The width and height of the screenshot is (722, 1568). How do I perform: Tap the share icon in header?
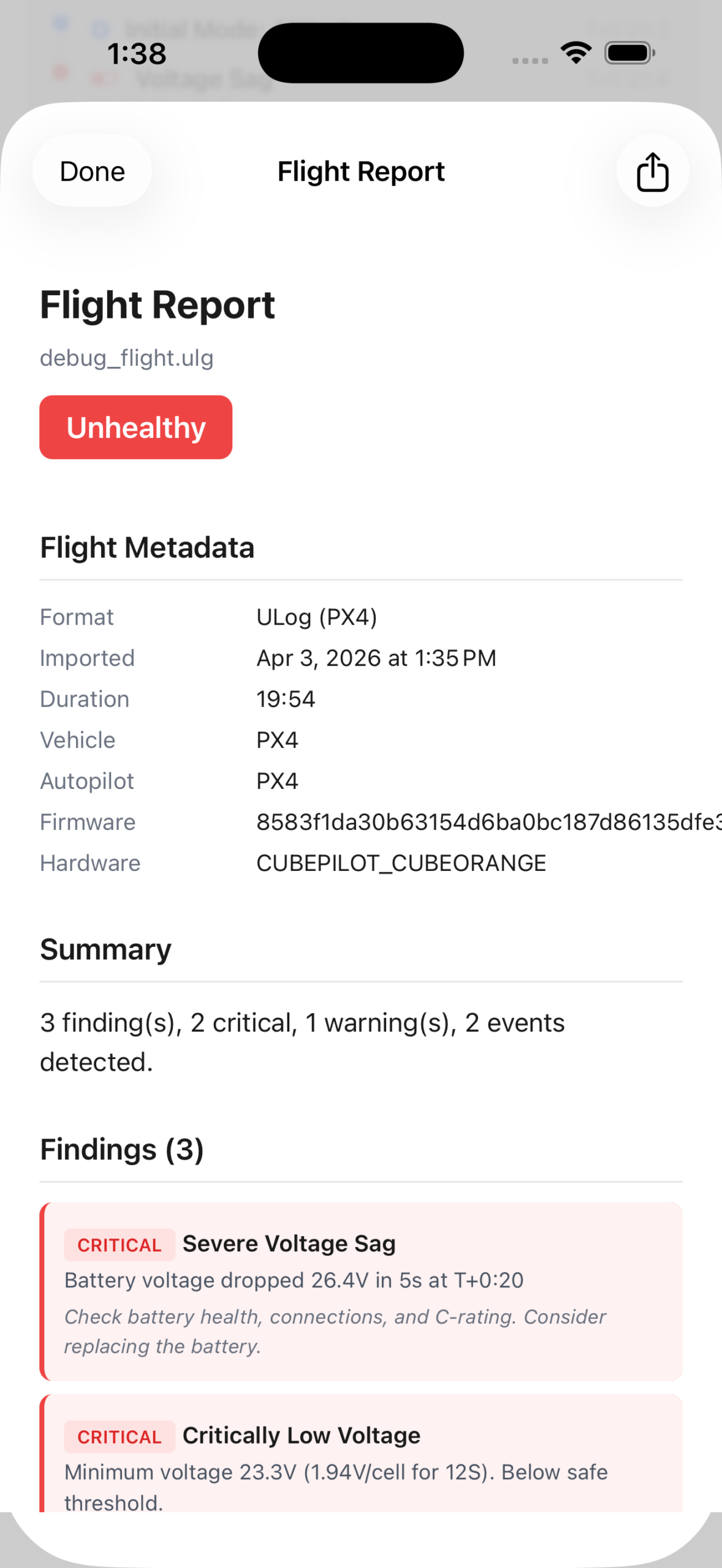pyautogui.click(x=652, y=171)
